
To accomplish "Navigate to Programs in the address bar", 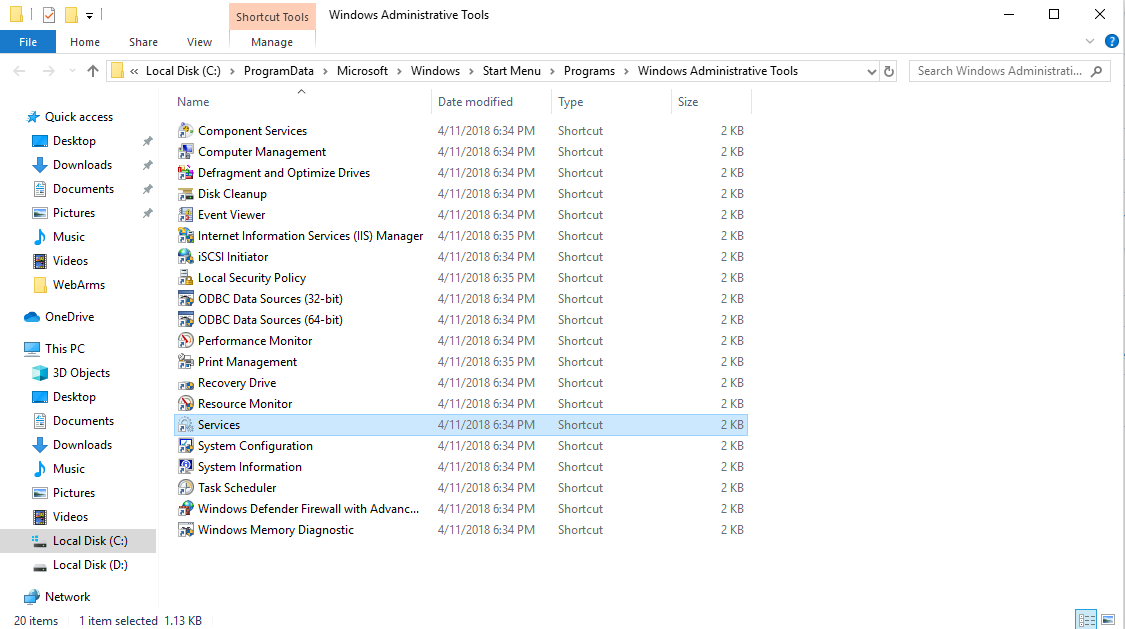I will 589,71.
